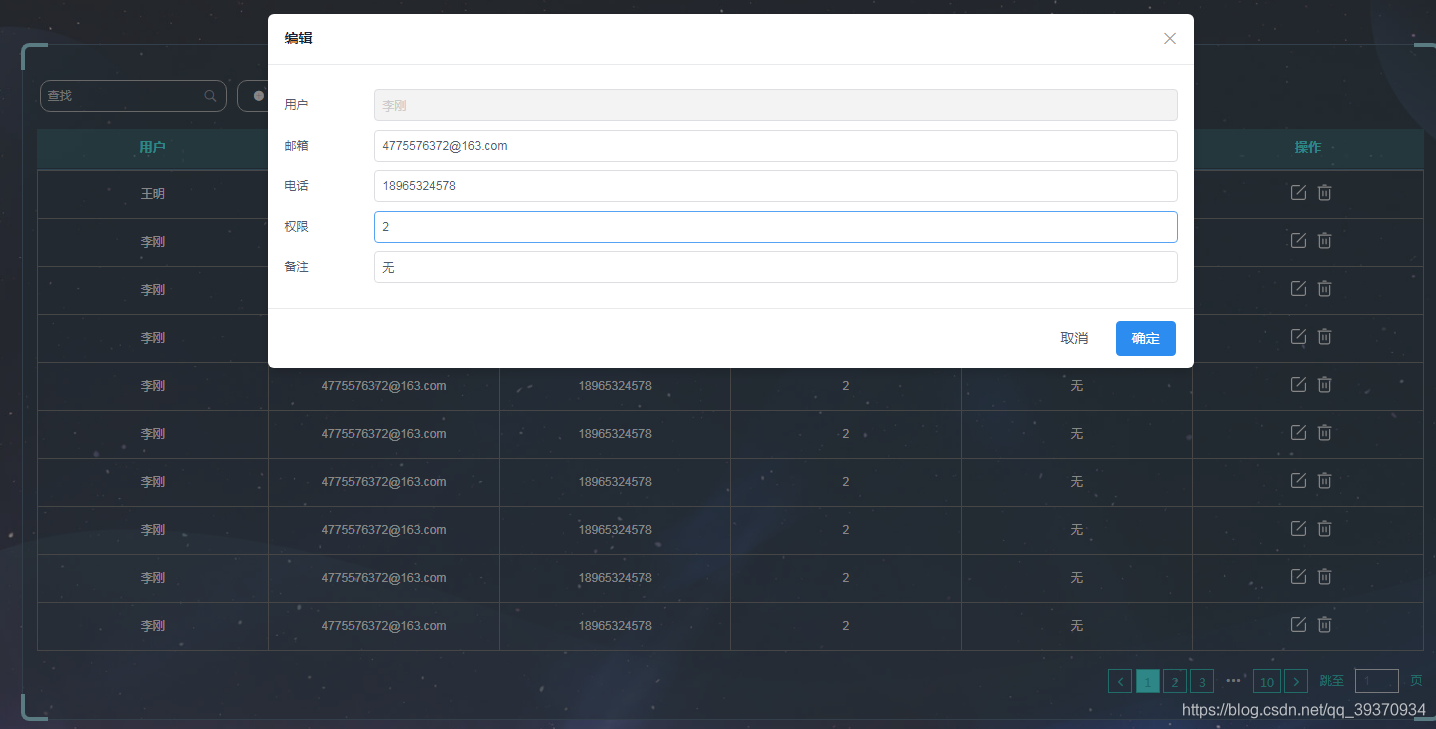Viewport: 1436px width, 729px height.
Task: Click the 编辑 dialog title
Action: 298,38
